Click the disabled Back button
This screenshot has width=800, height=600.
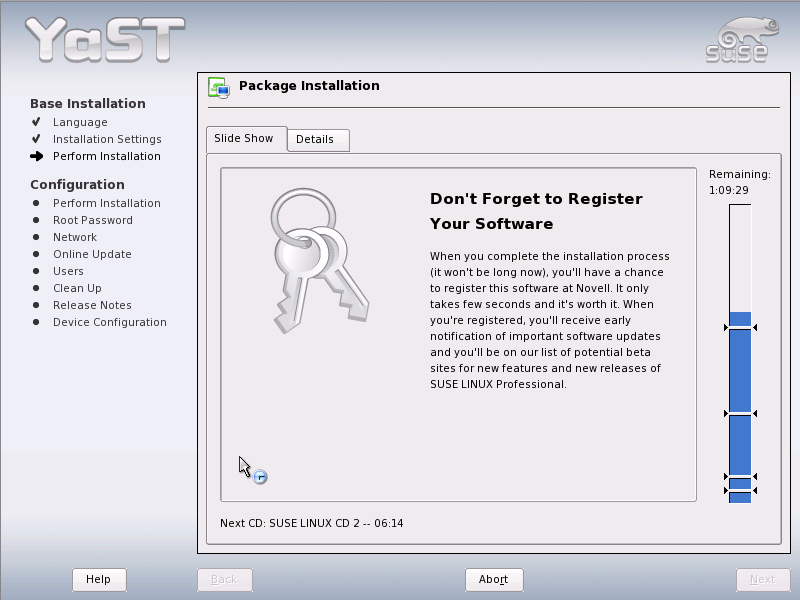[224, 580]
